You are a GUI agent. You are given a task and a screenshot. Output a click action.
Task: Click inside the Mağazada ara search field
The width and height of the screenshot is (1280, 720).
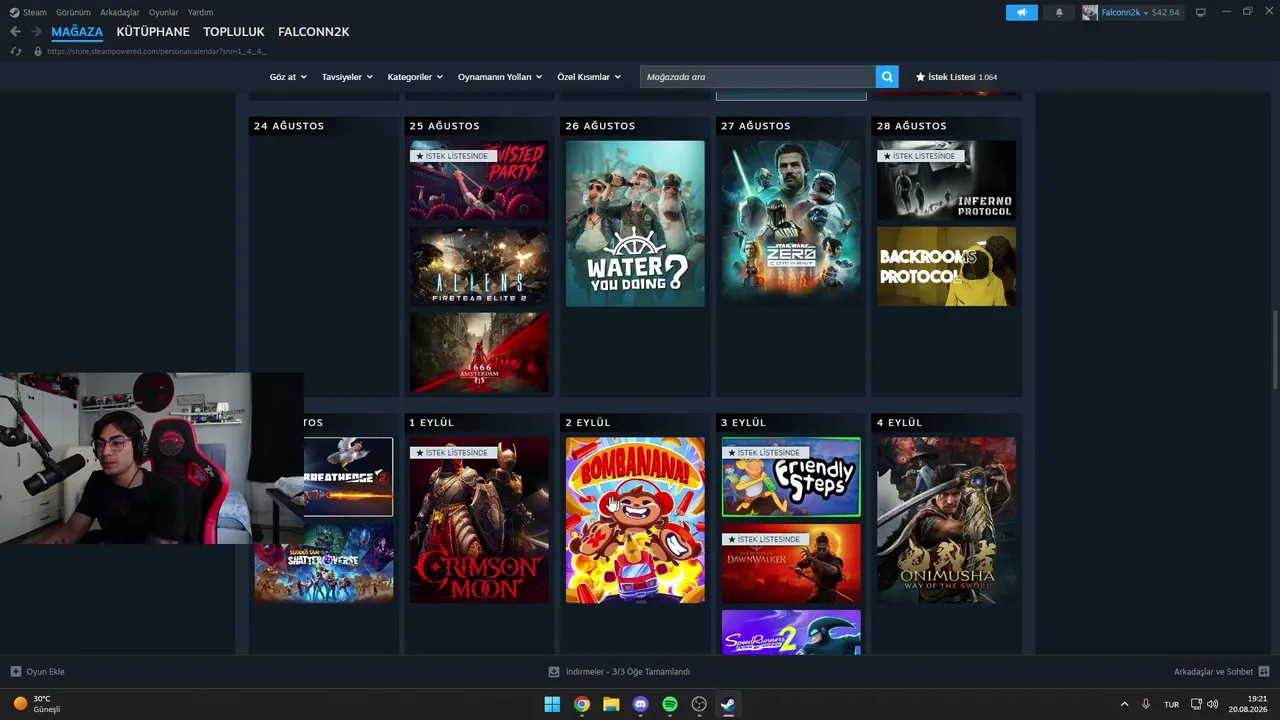pyautogui.click(x=757, y=77)
